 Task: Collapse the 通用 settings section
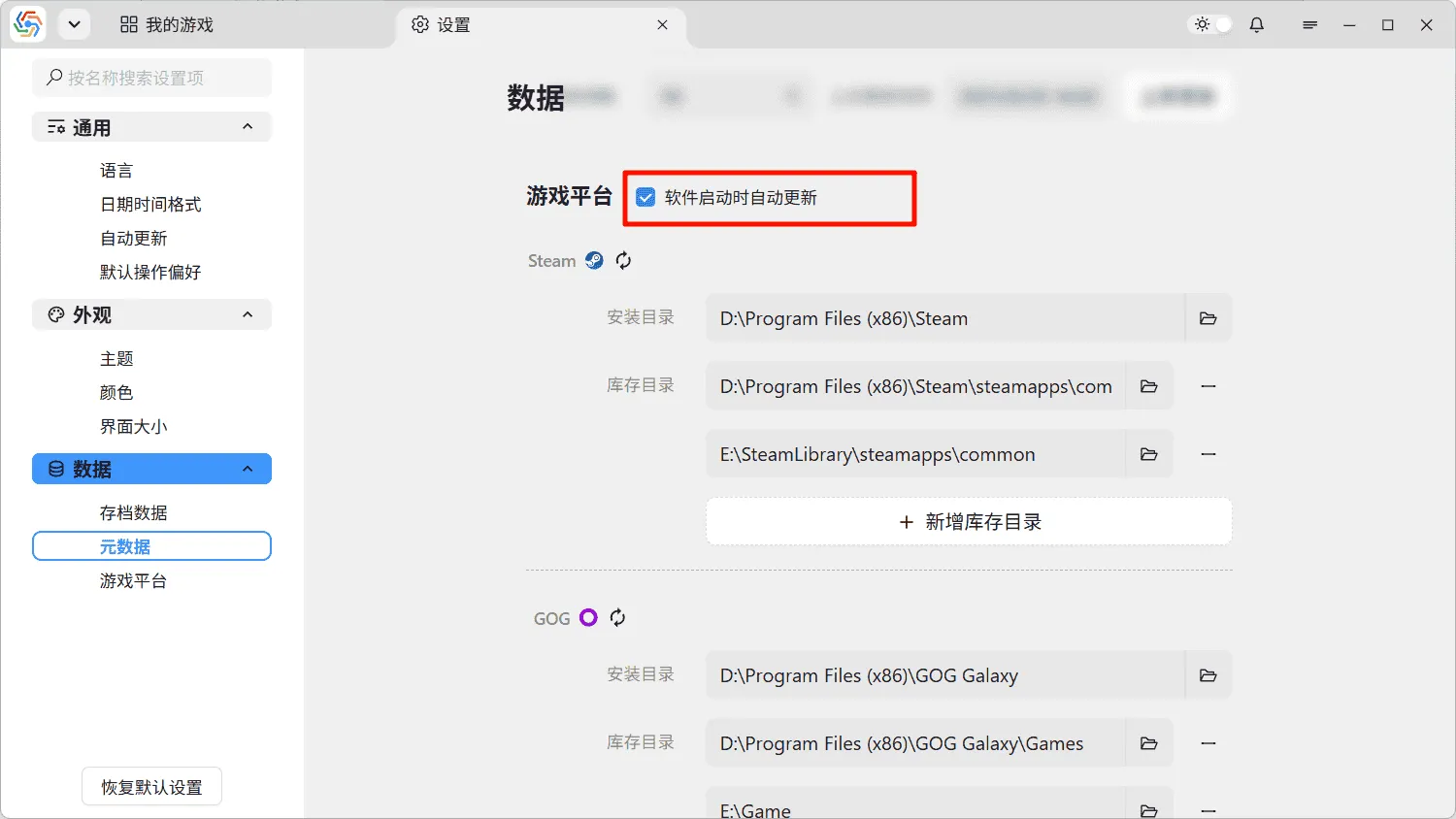point(248,127)
